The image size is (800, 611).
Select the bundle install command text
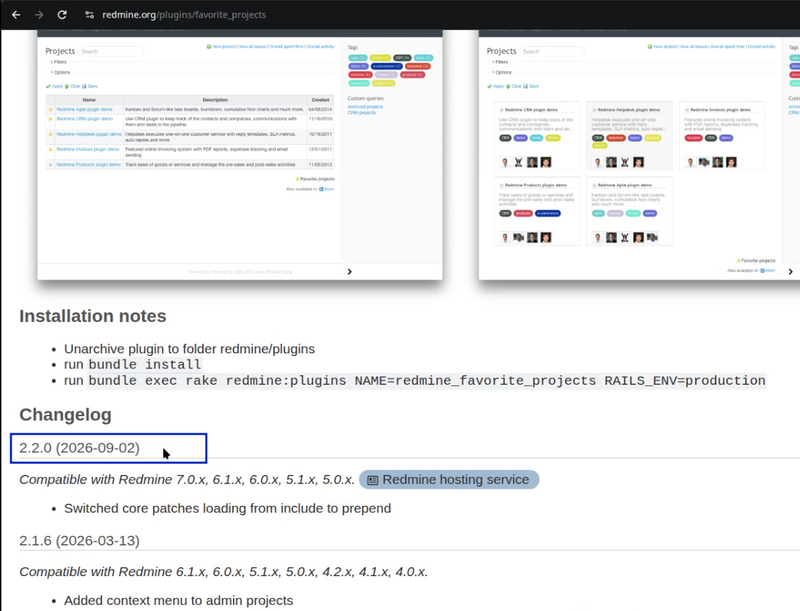click(x=145, y=365)
